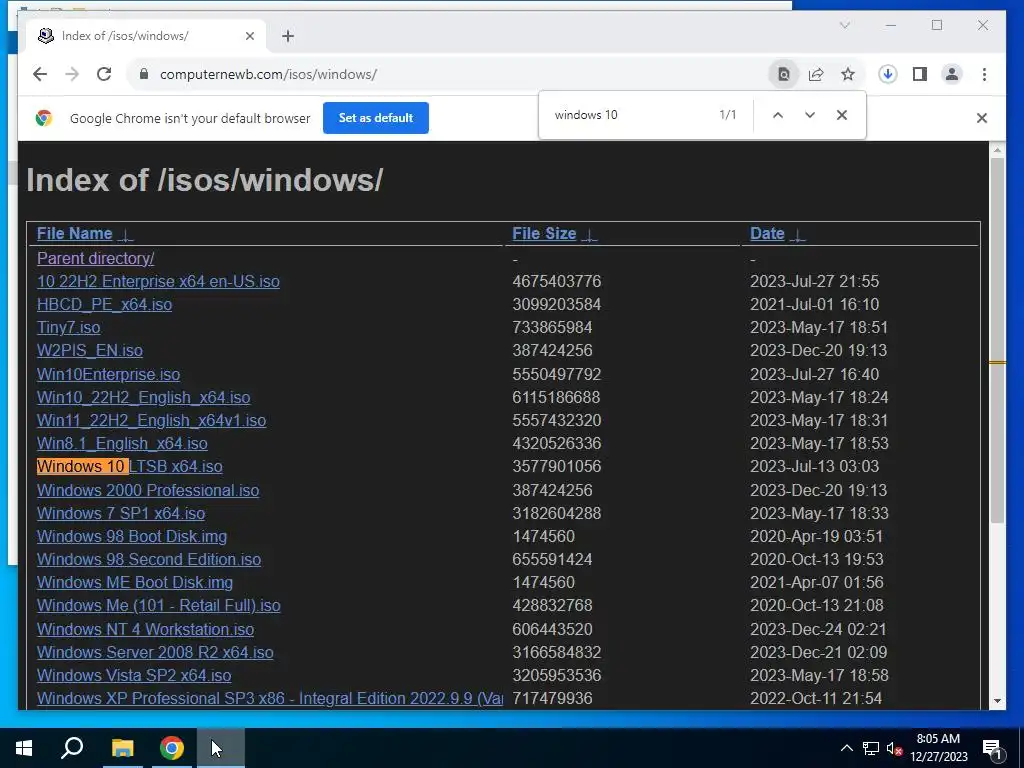Click the page scrollbar up arrow

pos(997,151)
